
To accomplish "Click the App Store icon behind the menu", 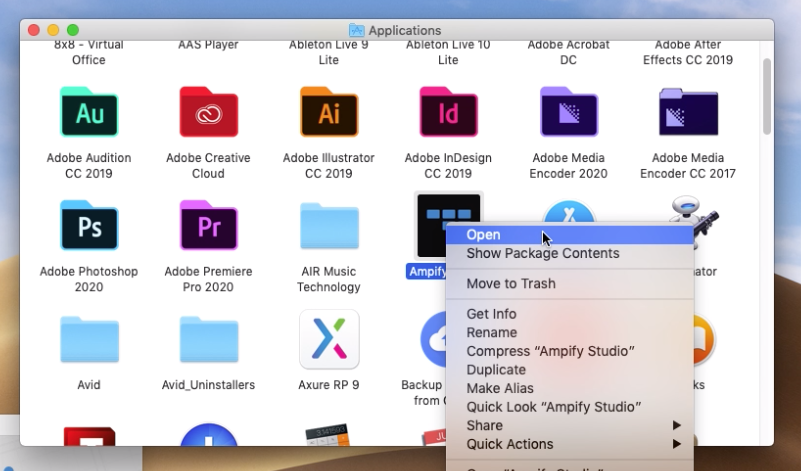I will pos(569,212).
